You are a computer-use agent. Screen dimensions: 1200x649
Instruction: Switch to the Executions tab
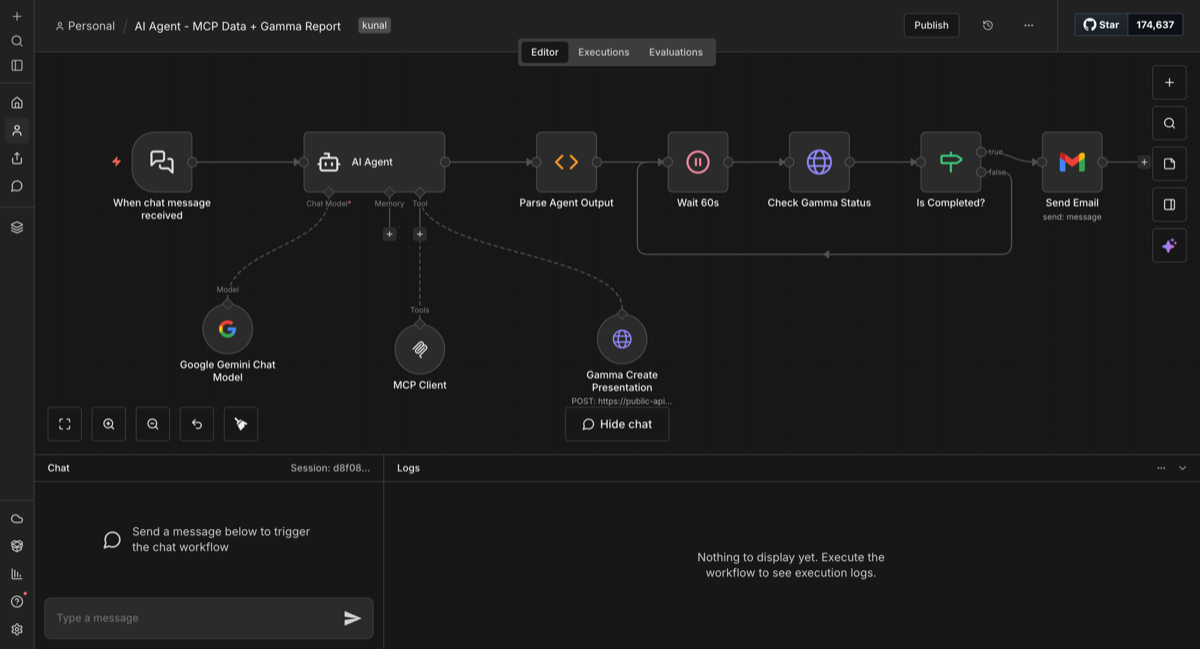(604, 52)
